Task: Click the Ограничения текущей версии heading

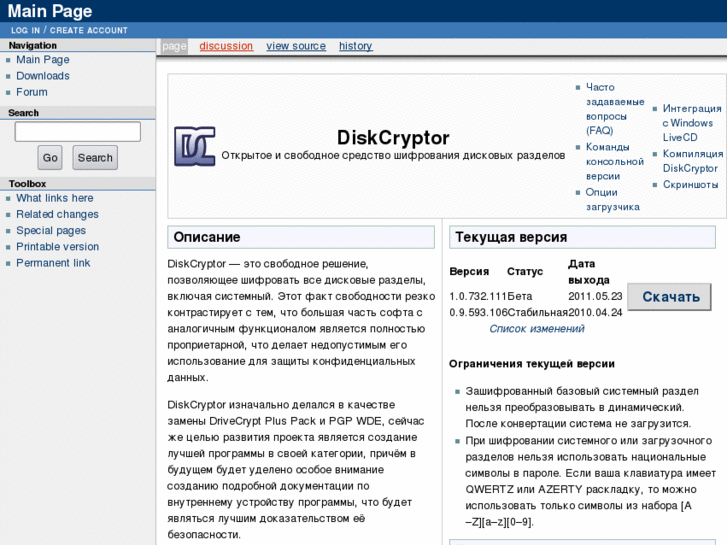Action: pyautogui.click(x=532, y=364)
